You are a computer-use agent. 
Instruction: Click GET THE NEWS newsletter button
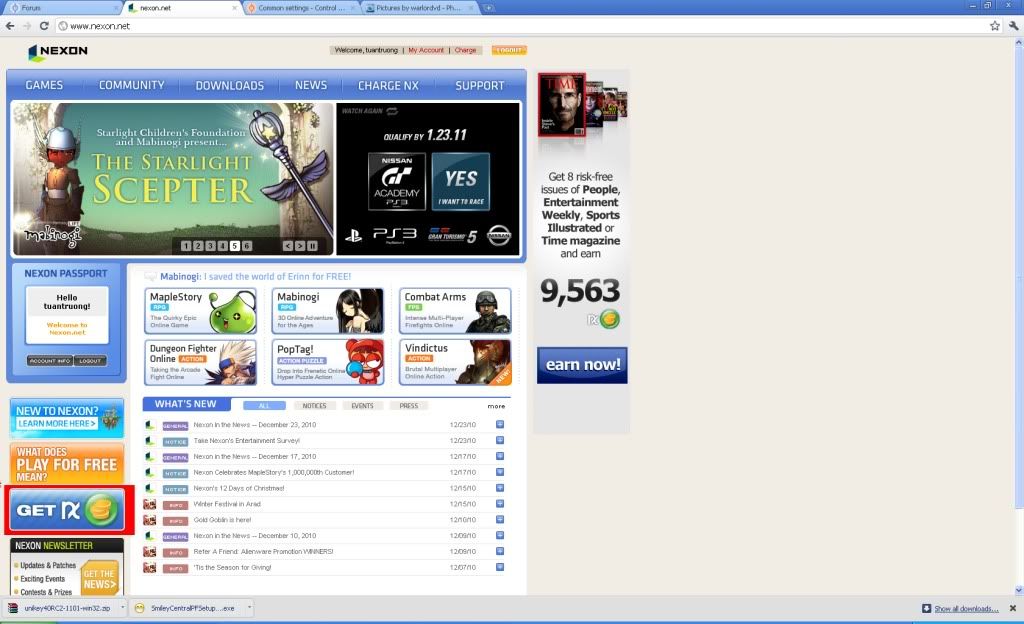point(100,579)
